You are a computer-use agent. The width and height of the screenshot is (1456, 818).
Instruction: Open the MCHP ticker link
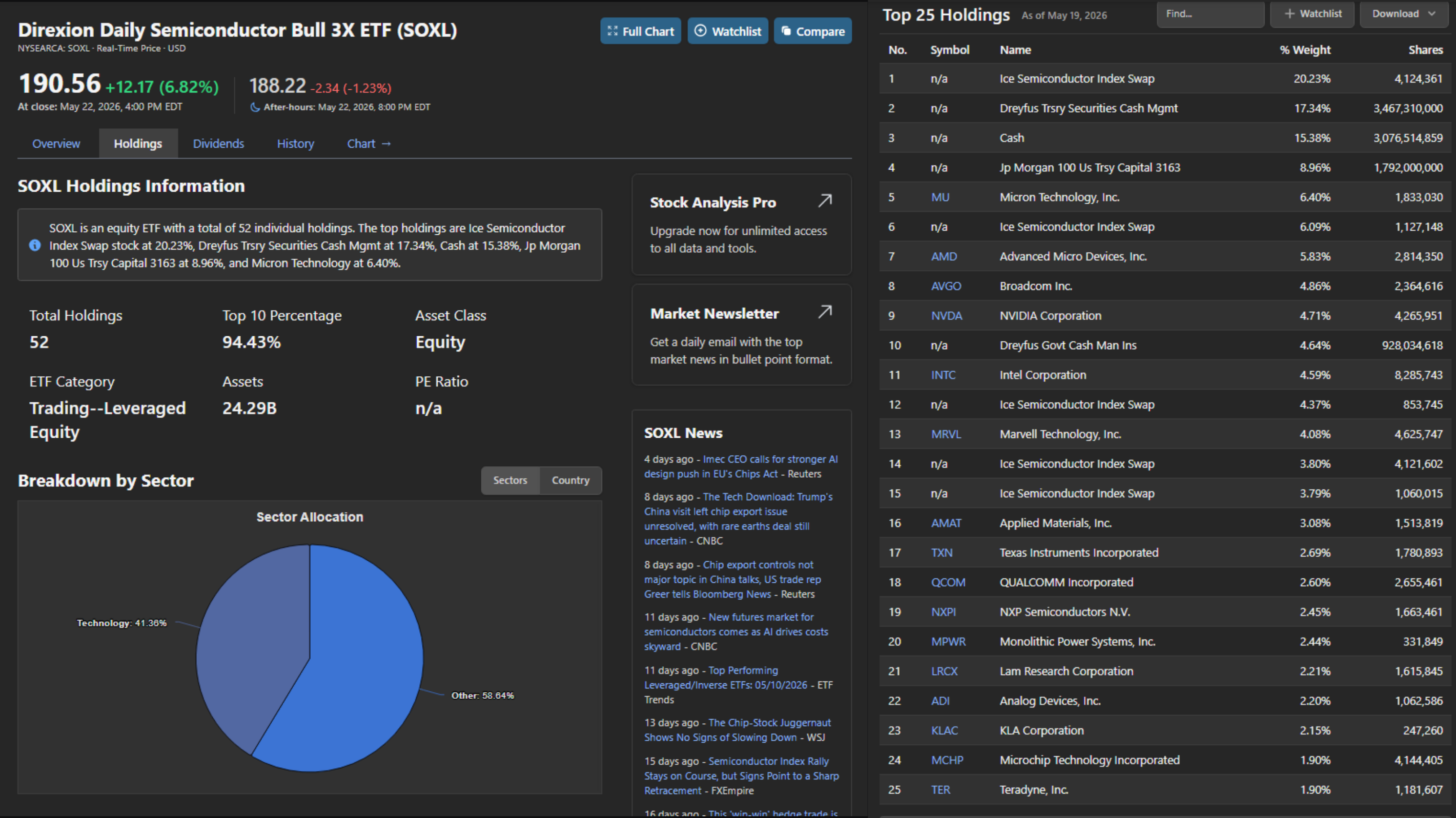tap(947, 761)
